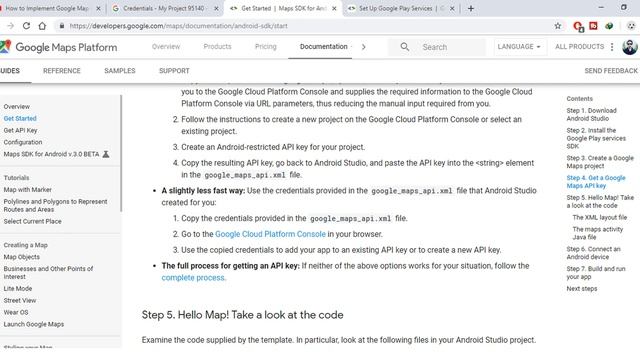Click ALL PRODUCTS button

(x=579, y=47)
